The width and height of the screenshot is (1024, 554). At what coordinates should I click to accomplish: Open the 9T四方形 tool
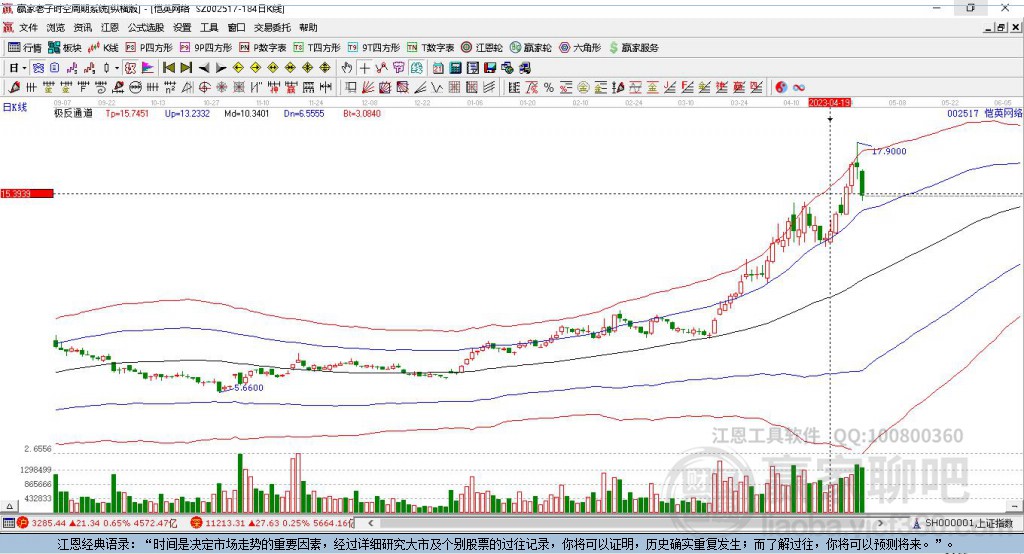pyautogui.click(x=374, y=48)
